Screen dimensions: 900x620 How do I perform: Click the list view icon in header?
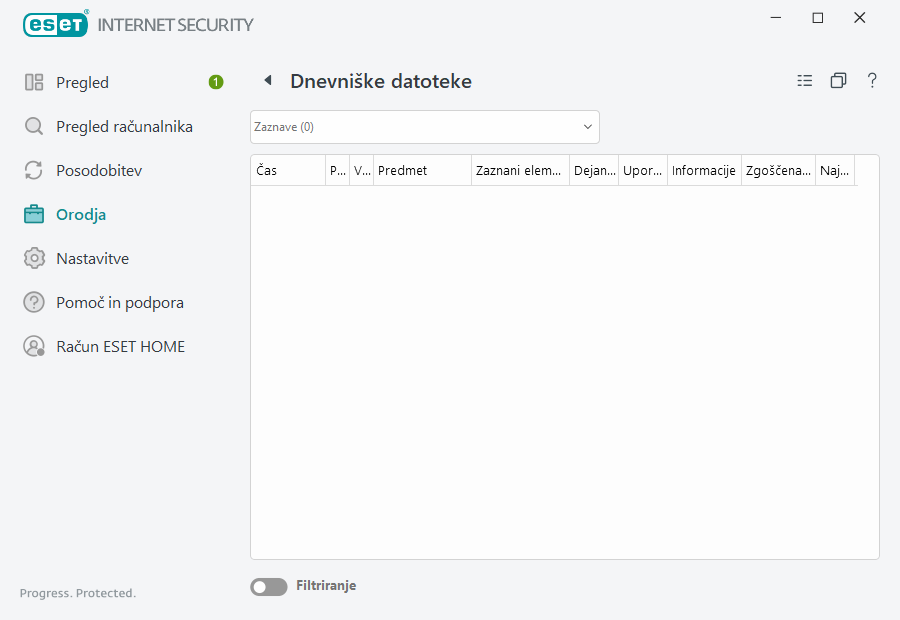point(804,80)
